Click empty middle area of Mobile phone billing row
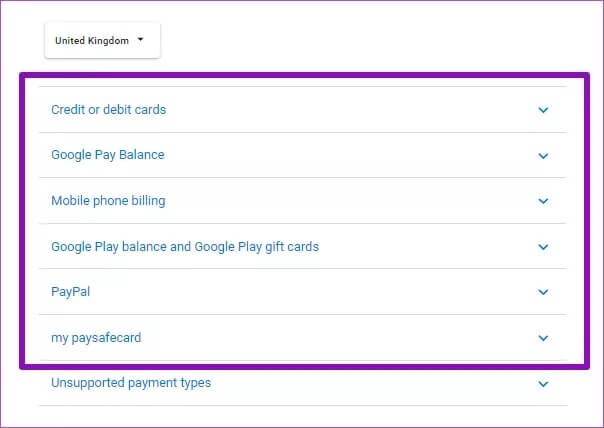 [x=350, y=201]
